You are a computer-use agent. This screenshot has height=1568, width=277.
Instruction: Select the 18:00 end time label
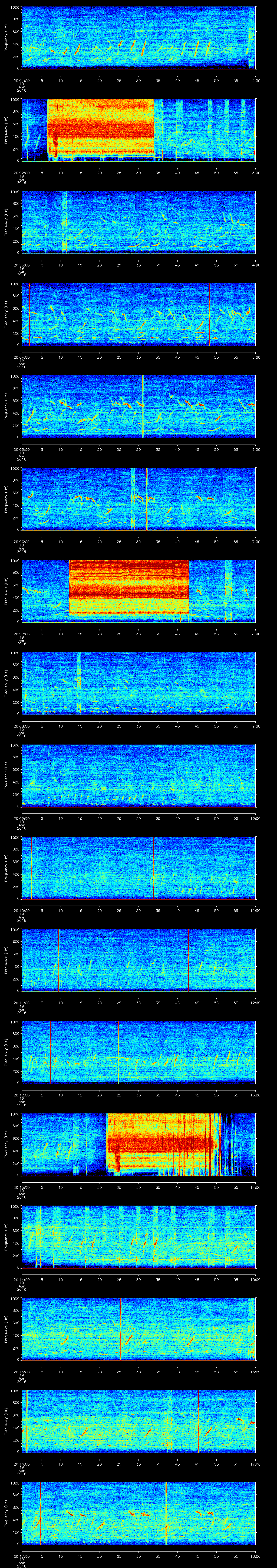(255, 1556)
